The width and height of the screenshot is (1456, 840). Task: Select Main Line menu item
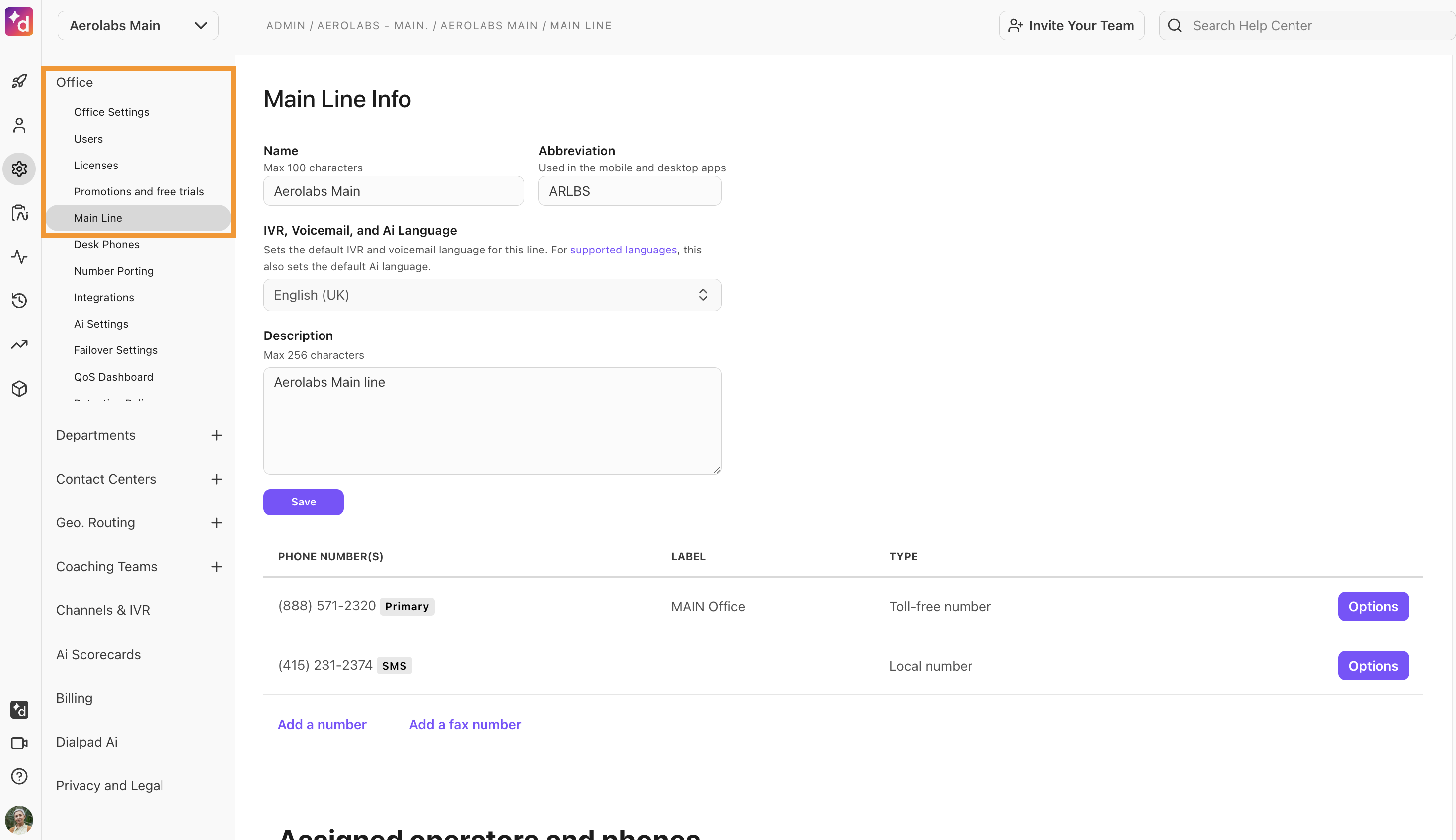[x=138, y=218]
